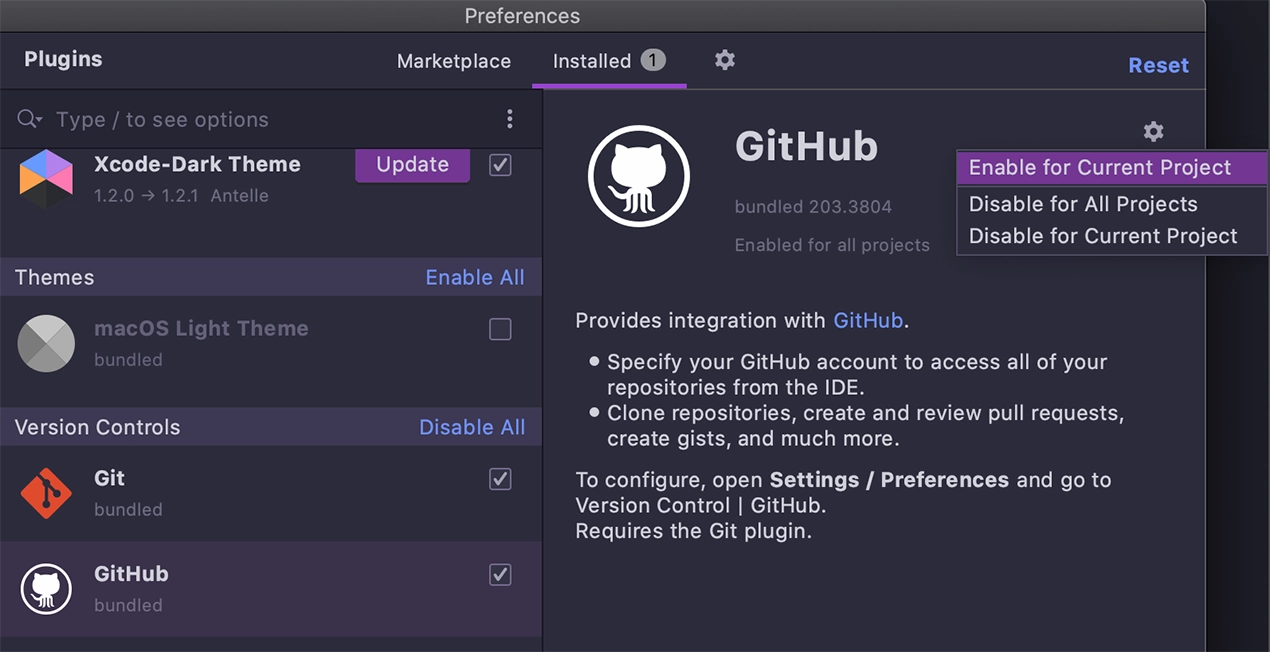The height and width of the screenshot is (652, 1270).
Task: Click the 'bundled 203.3804' version text
Action: pos(813,207)
